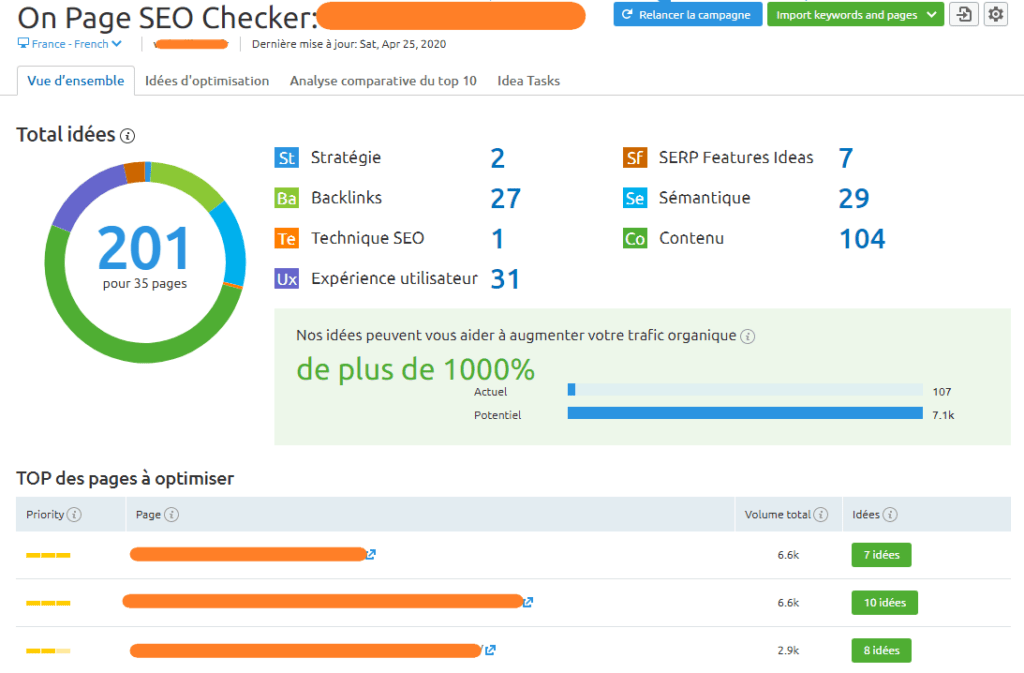This screenshot has height=673, width=1024.
Task: Select the Stratégie category icon
Action: (x=285, y=157)
